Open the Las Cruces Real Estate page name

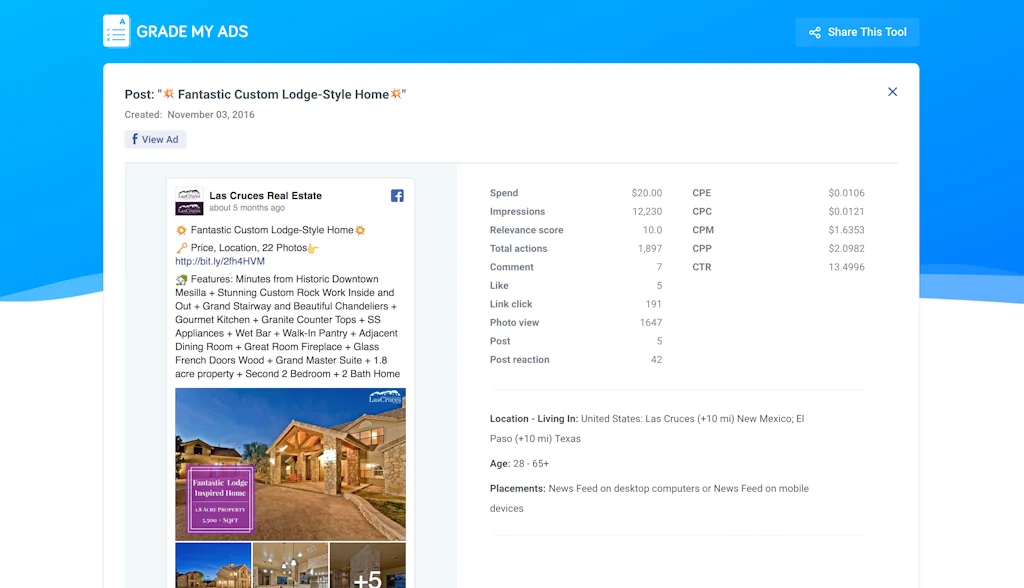click(x=265, y=195)
